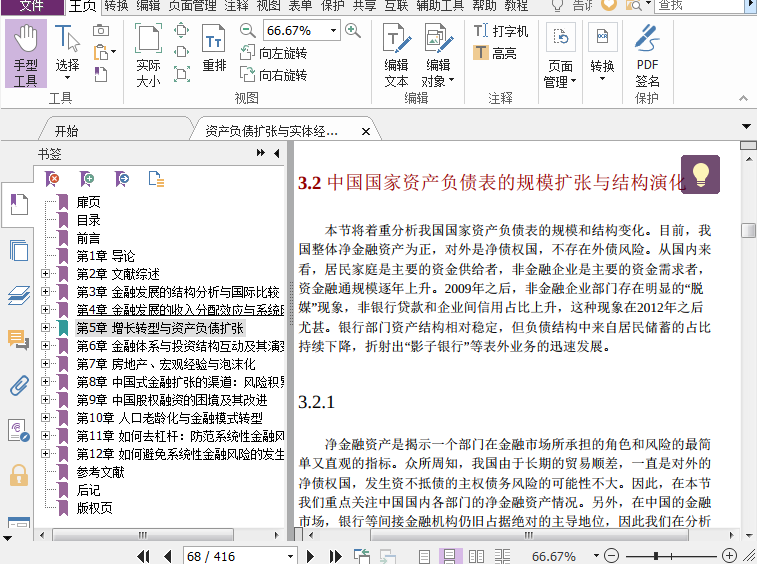Click the zoom slider handle
Viewport: 757px width, 564px height.
click(656, 556)
